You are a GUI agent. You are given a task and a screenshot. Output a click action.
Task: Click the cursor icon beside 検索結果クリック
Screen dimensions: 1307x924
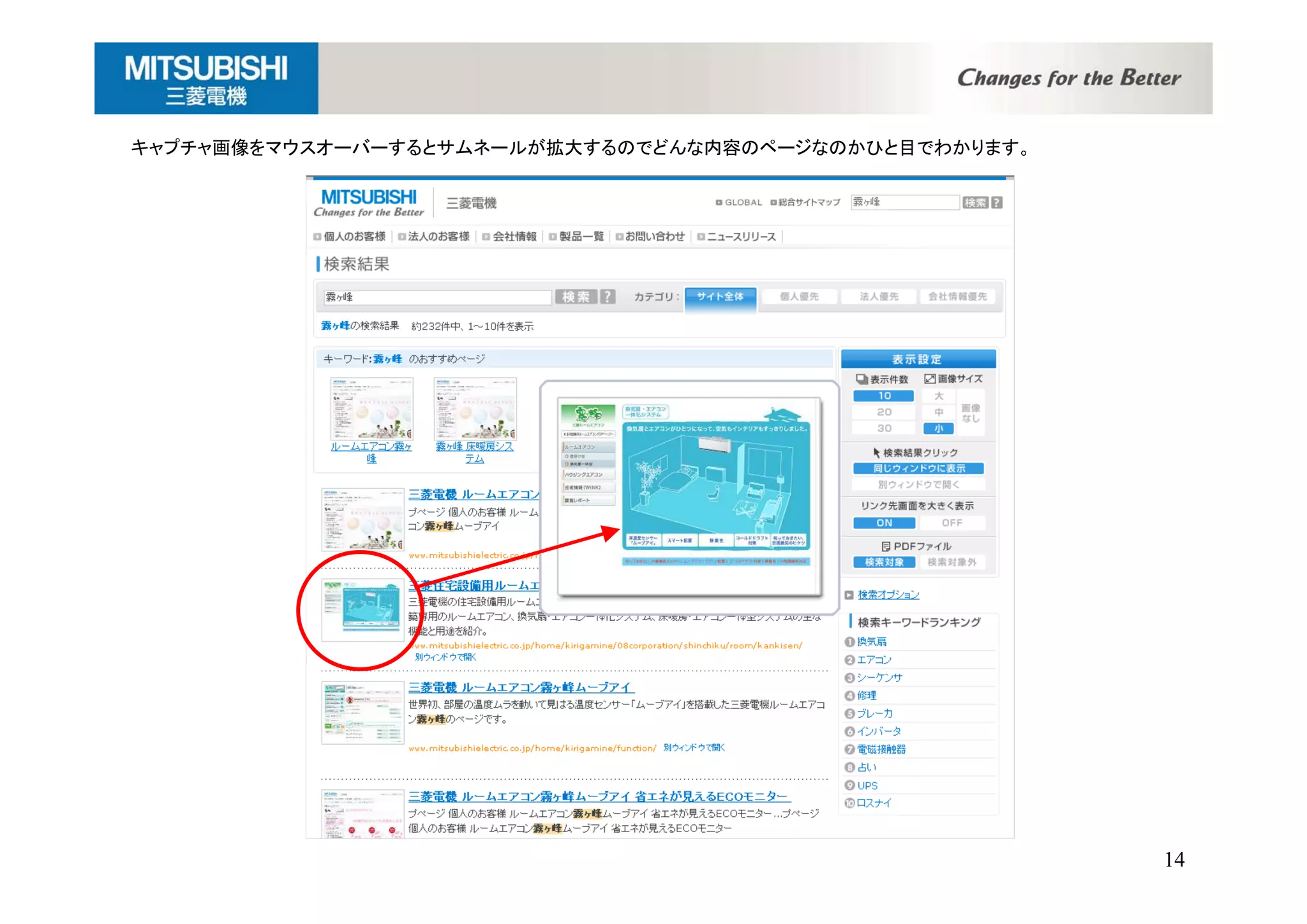coord(877,452)
